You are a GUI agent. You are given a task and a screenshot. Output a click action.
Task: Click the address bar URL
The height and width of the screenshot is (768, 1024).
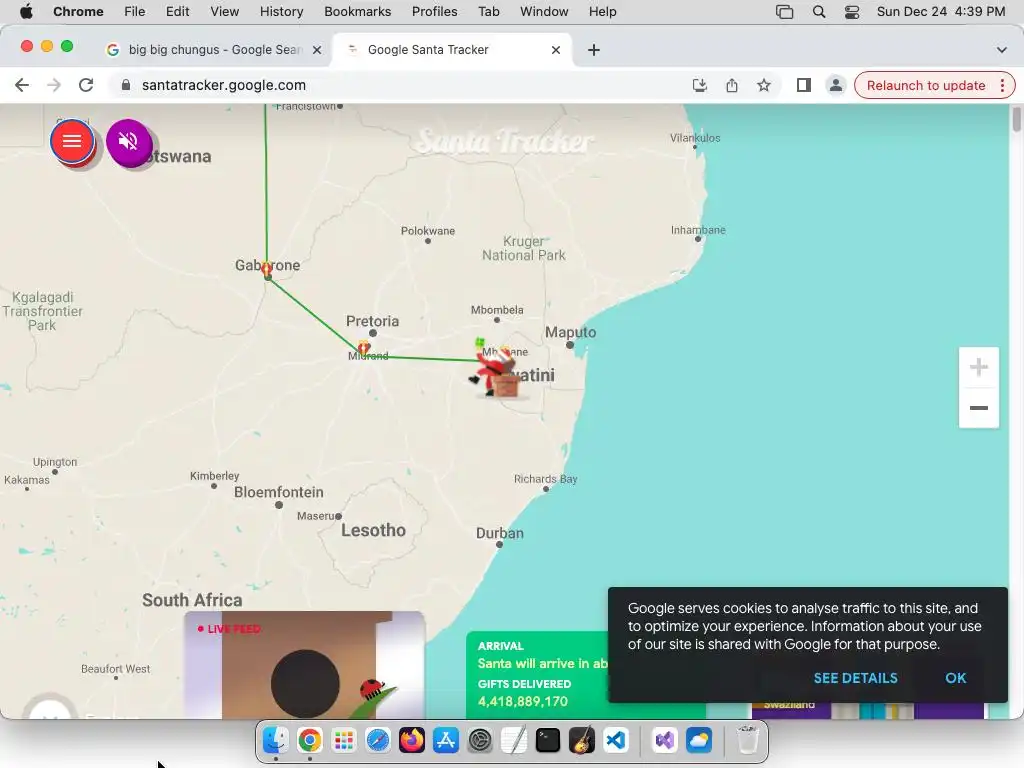click(224, 85)
